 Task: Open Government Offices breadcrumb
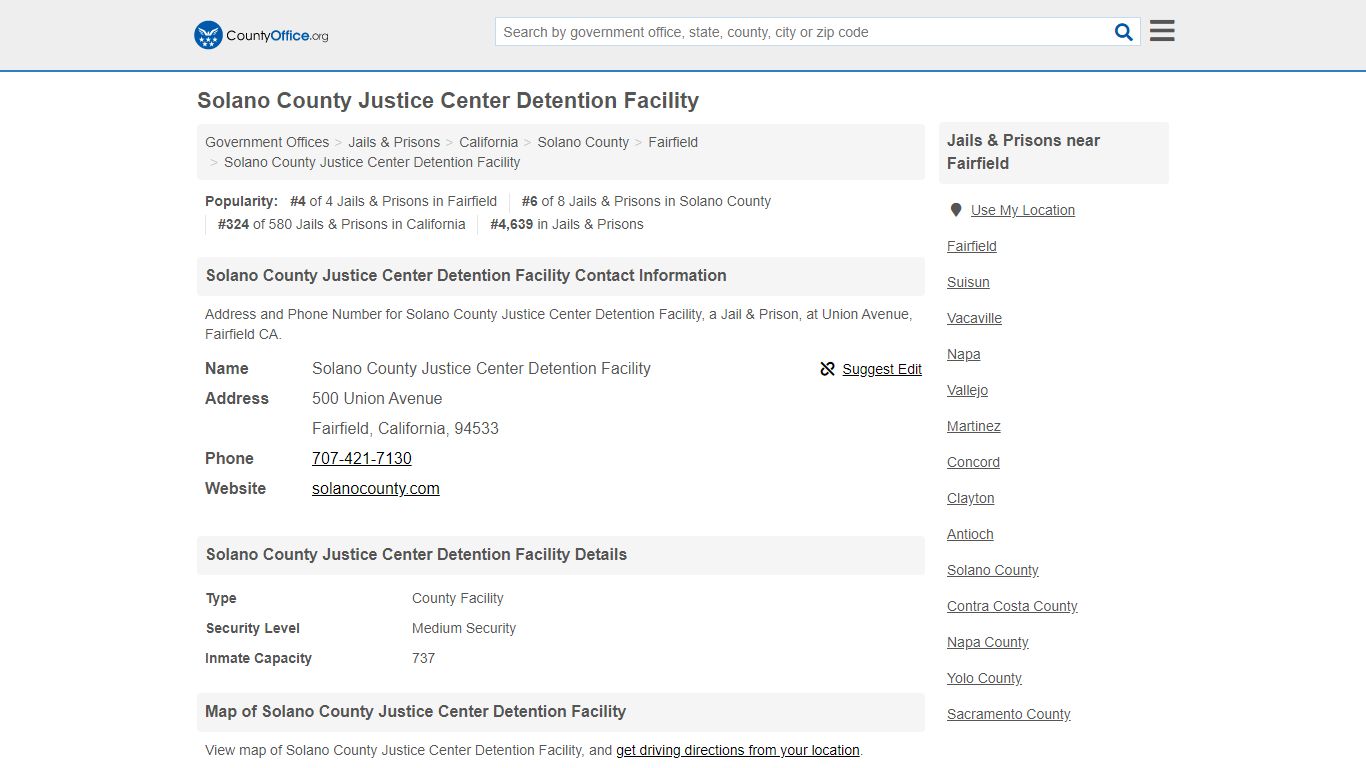tap(267, 142)
